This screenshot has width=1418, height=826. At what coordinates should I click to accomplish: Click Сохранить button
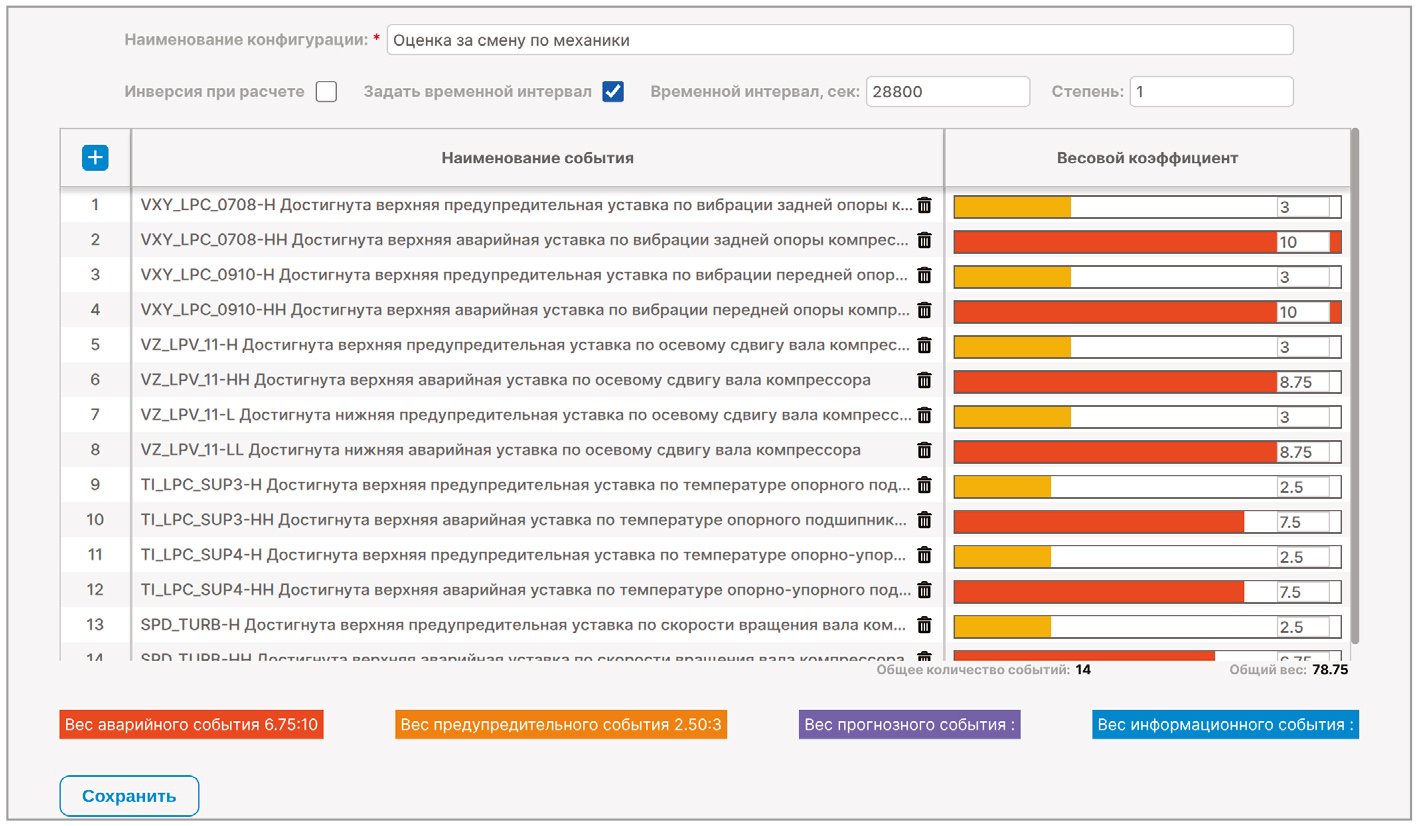click(129, 796)
